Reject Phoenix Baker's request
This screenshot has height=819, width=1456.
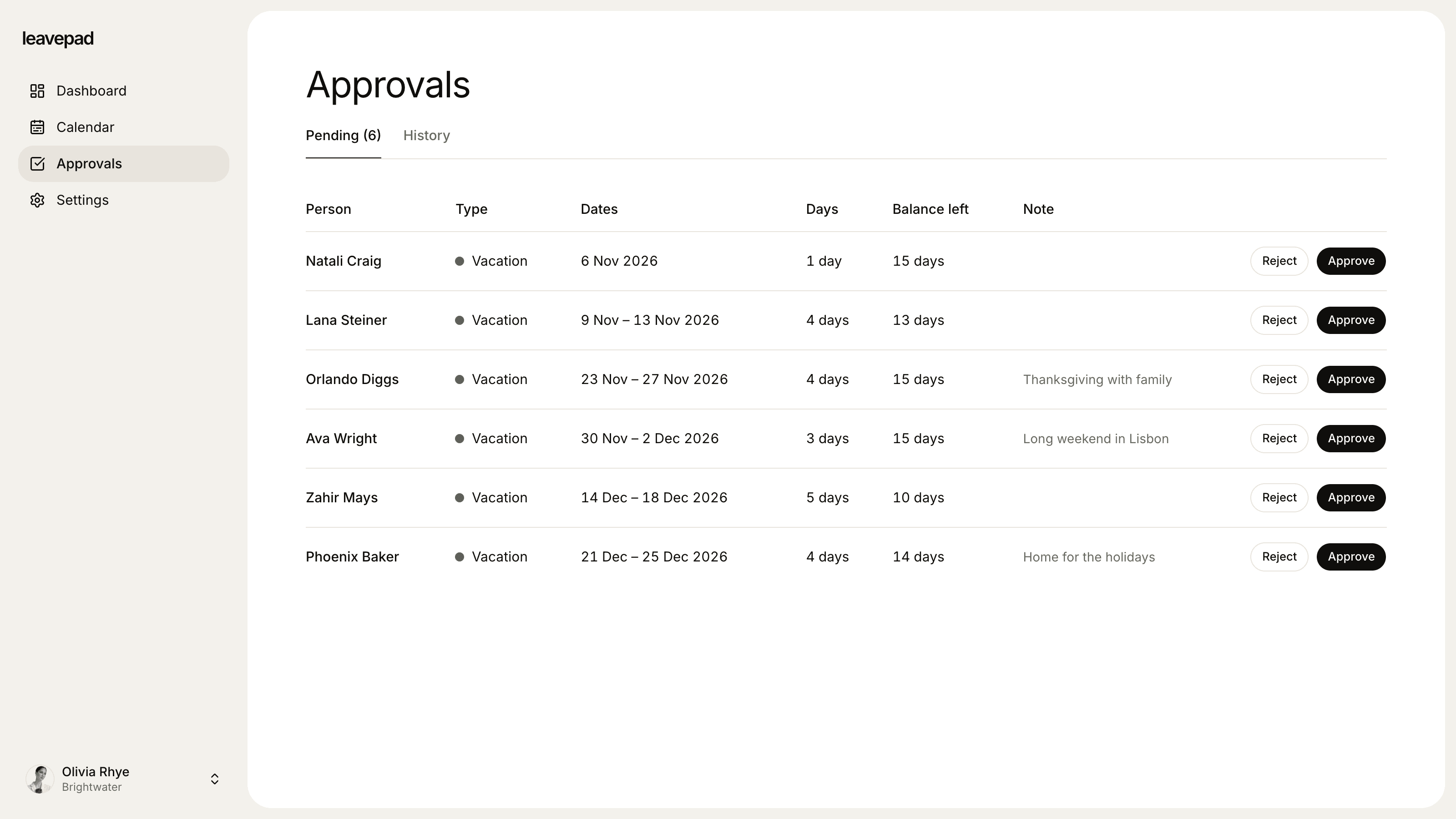coord(1279,557)
